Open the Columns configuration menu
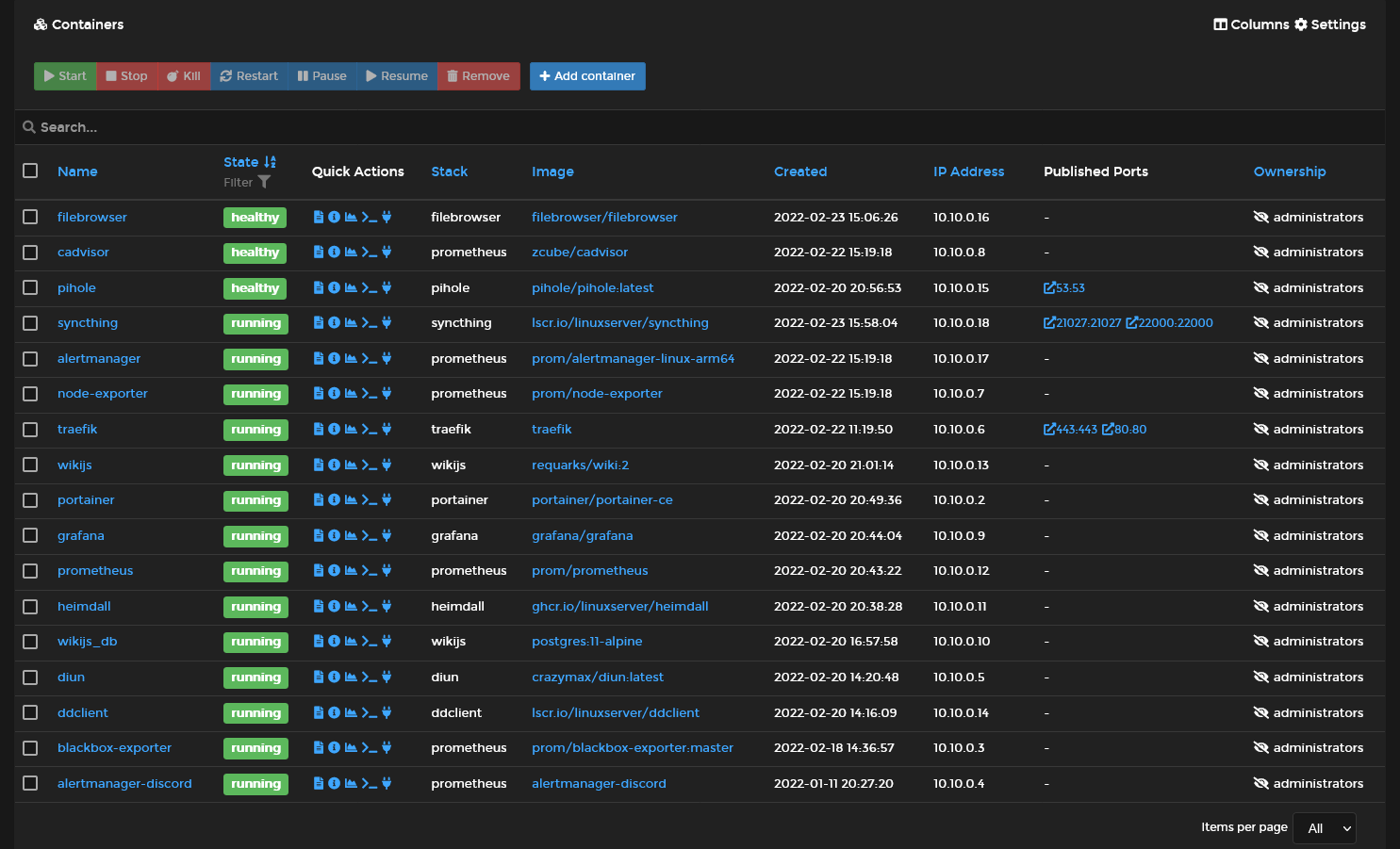 coord(1251,24)
